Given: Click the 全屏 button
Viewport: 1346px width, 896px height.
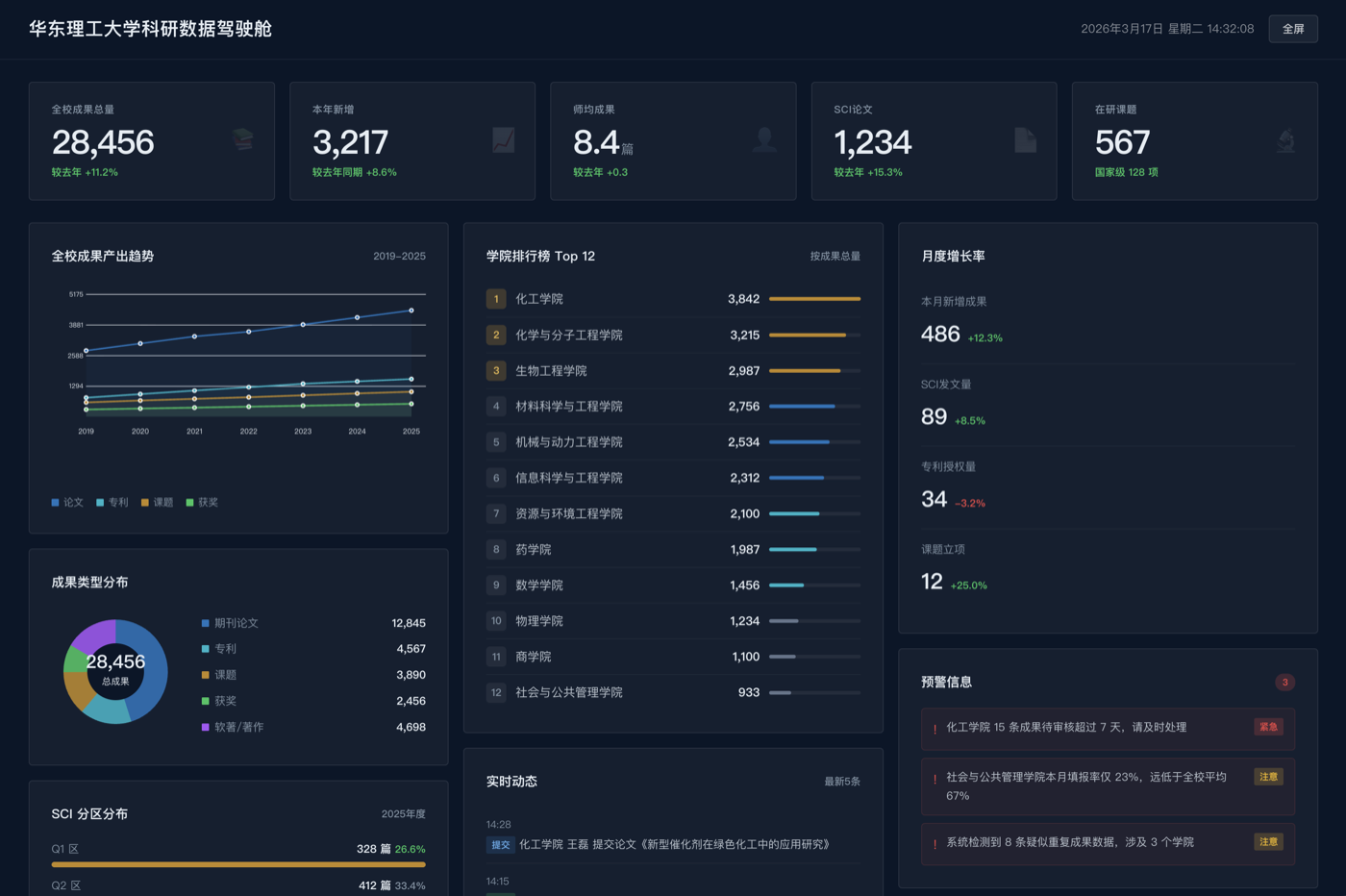Looking at the screenshot, I should pyautogui.click(x=1293, y=29).
